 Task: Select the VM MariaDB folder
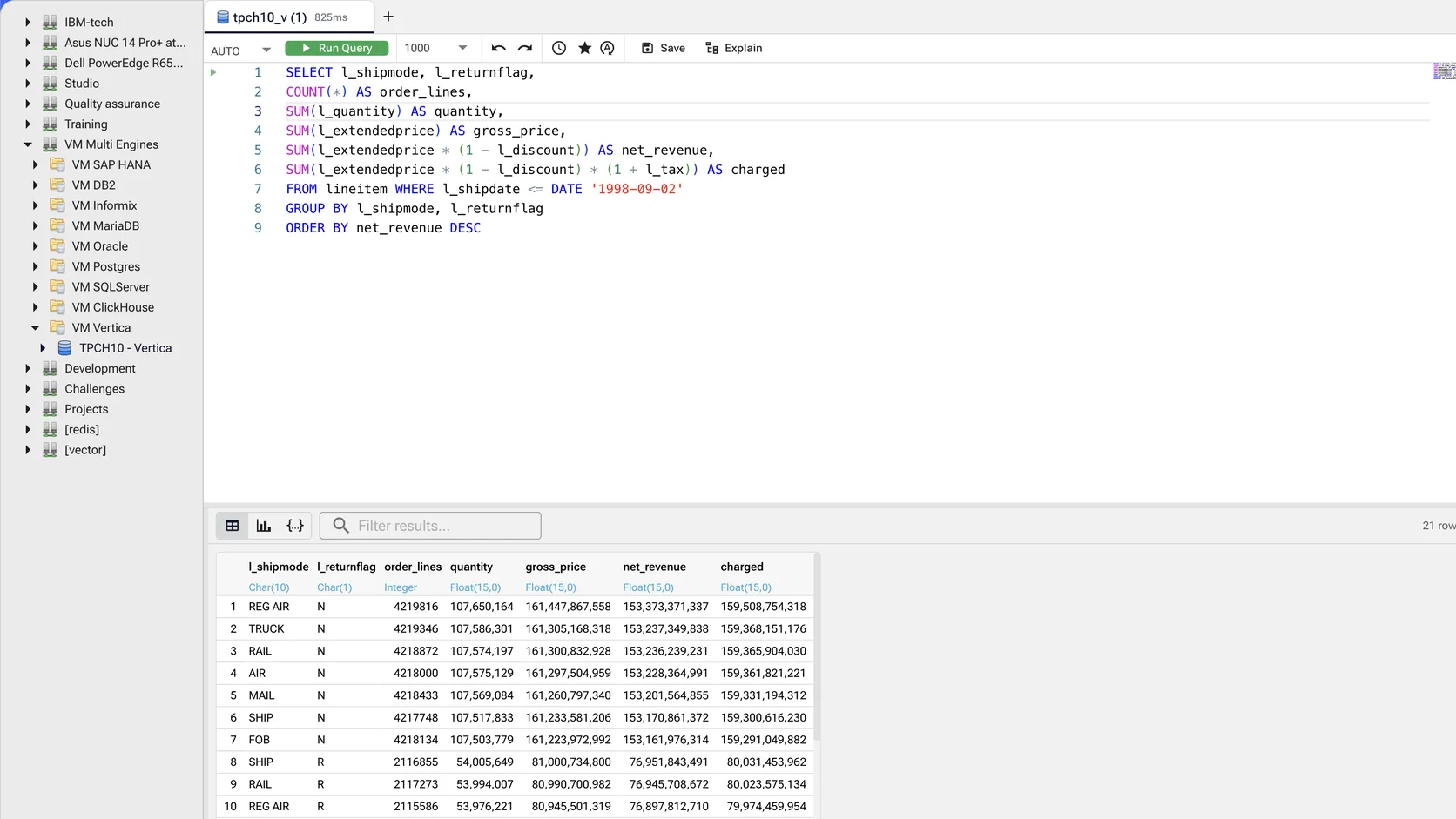[x=105, y=225]
